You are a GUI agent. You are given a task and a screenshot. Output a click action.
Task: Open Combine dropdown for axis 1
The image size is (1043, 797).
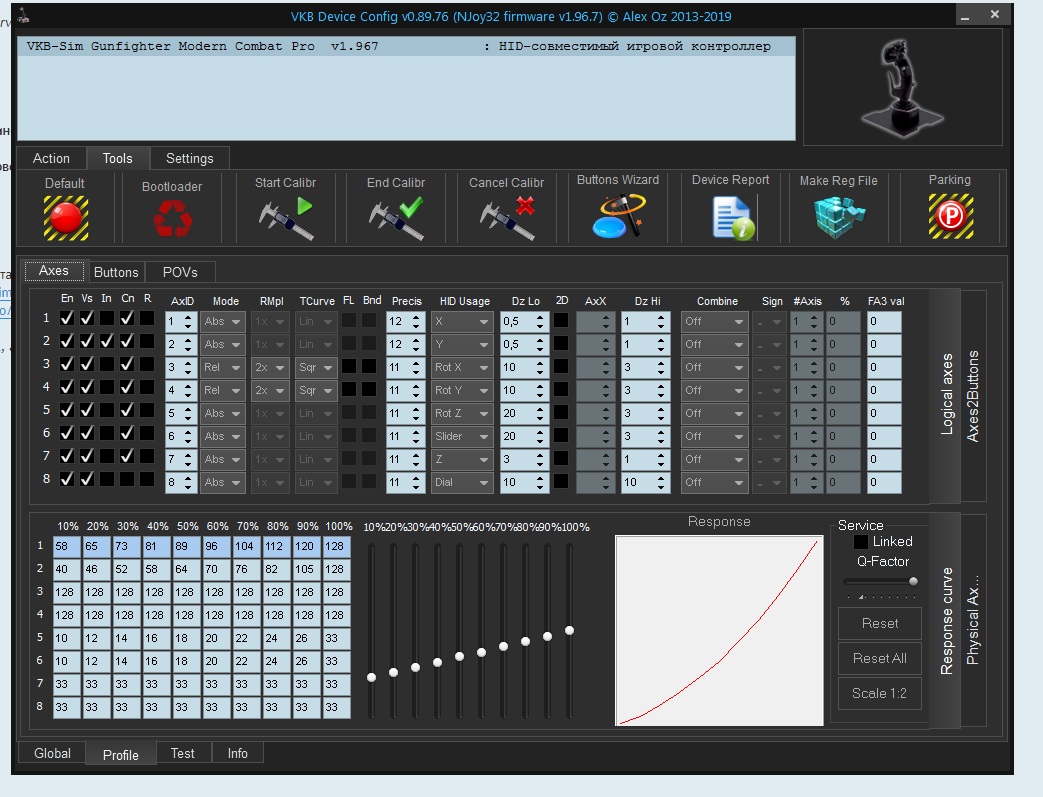tap(714, 321)
